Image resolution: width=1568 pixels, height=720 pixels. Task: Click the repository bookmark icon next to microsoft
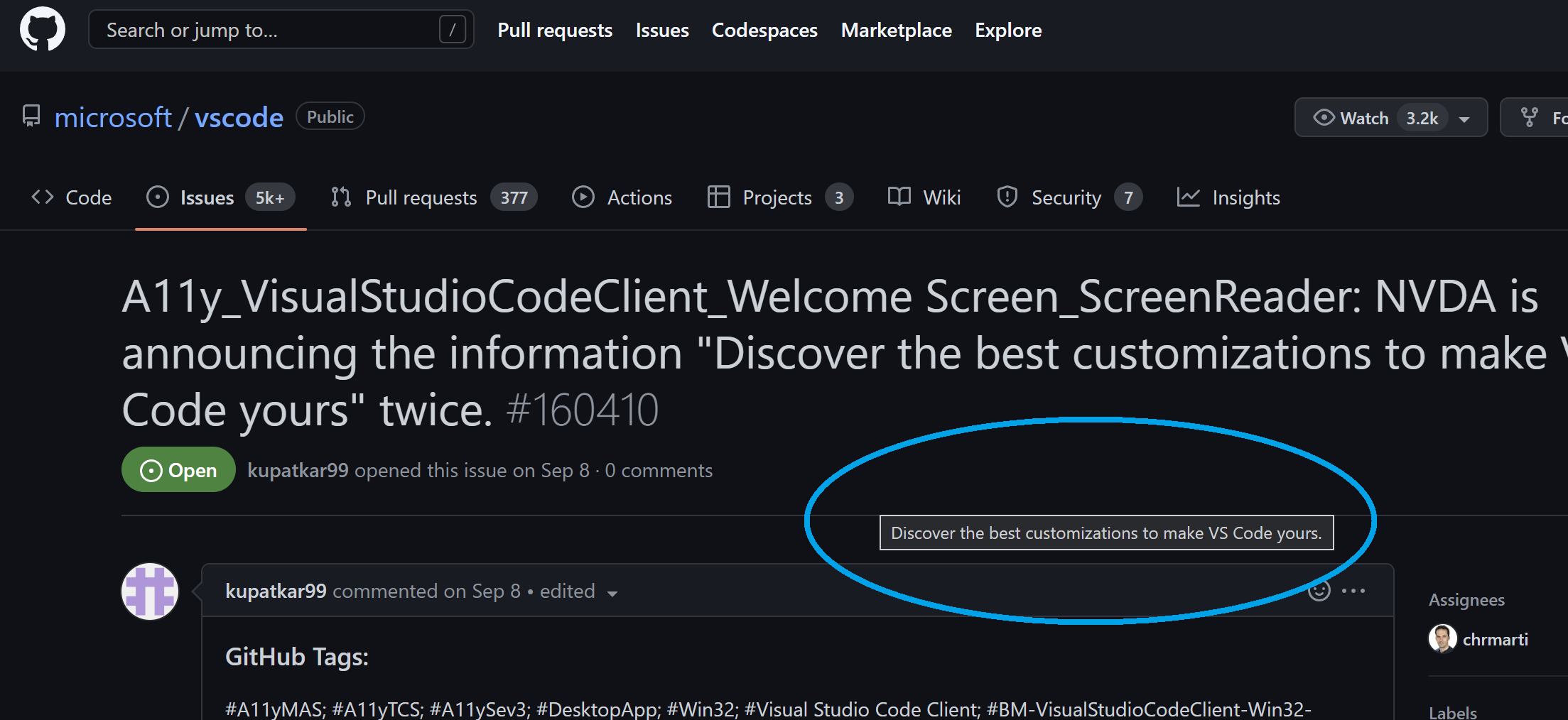30,116
